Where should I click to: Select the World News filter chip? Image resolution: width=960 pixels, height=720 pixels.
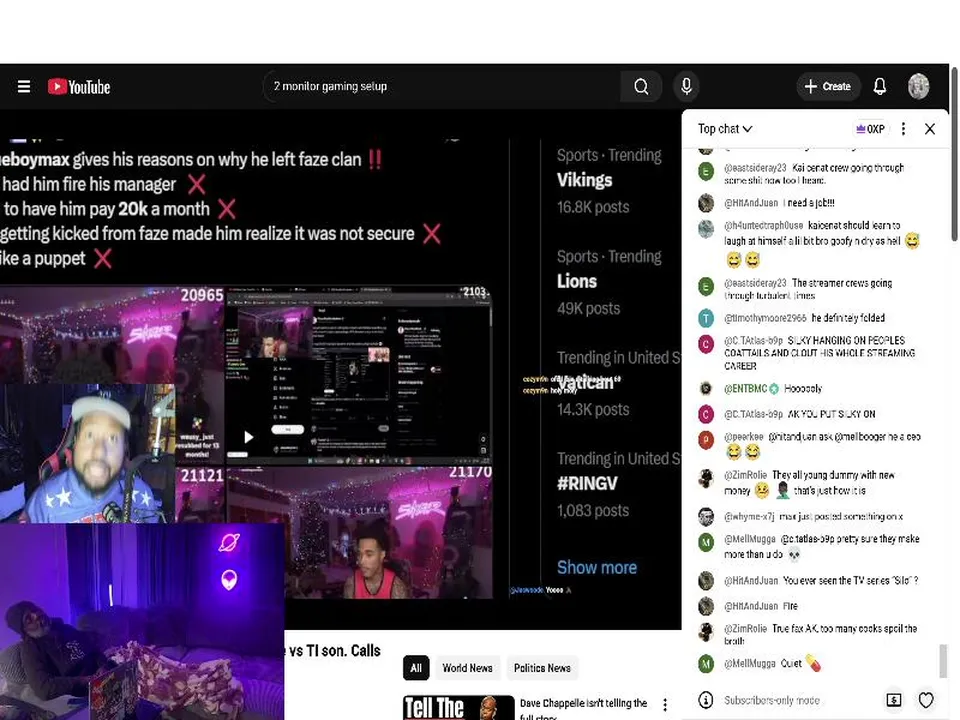(467, 668)
